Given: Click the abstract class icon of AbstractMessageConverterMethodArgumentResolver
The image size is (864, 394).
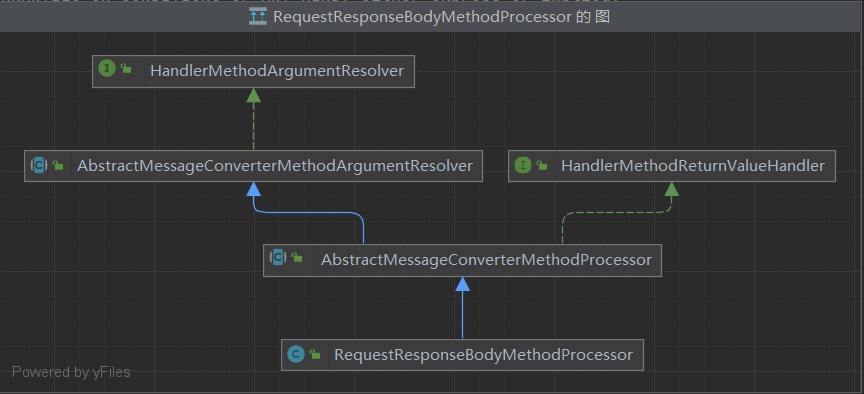Looking at the screenshot, I should click(x=39, y=165).
